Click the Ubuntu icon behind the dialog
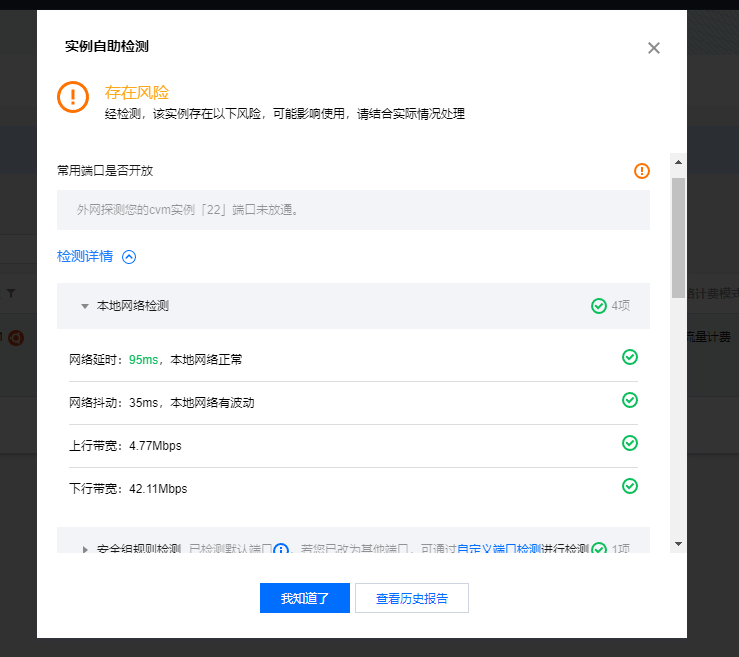The image size is (739, 657). pos(16,338)
